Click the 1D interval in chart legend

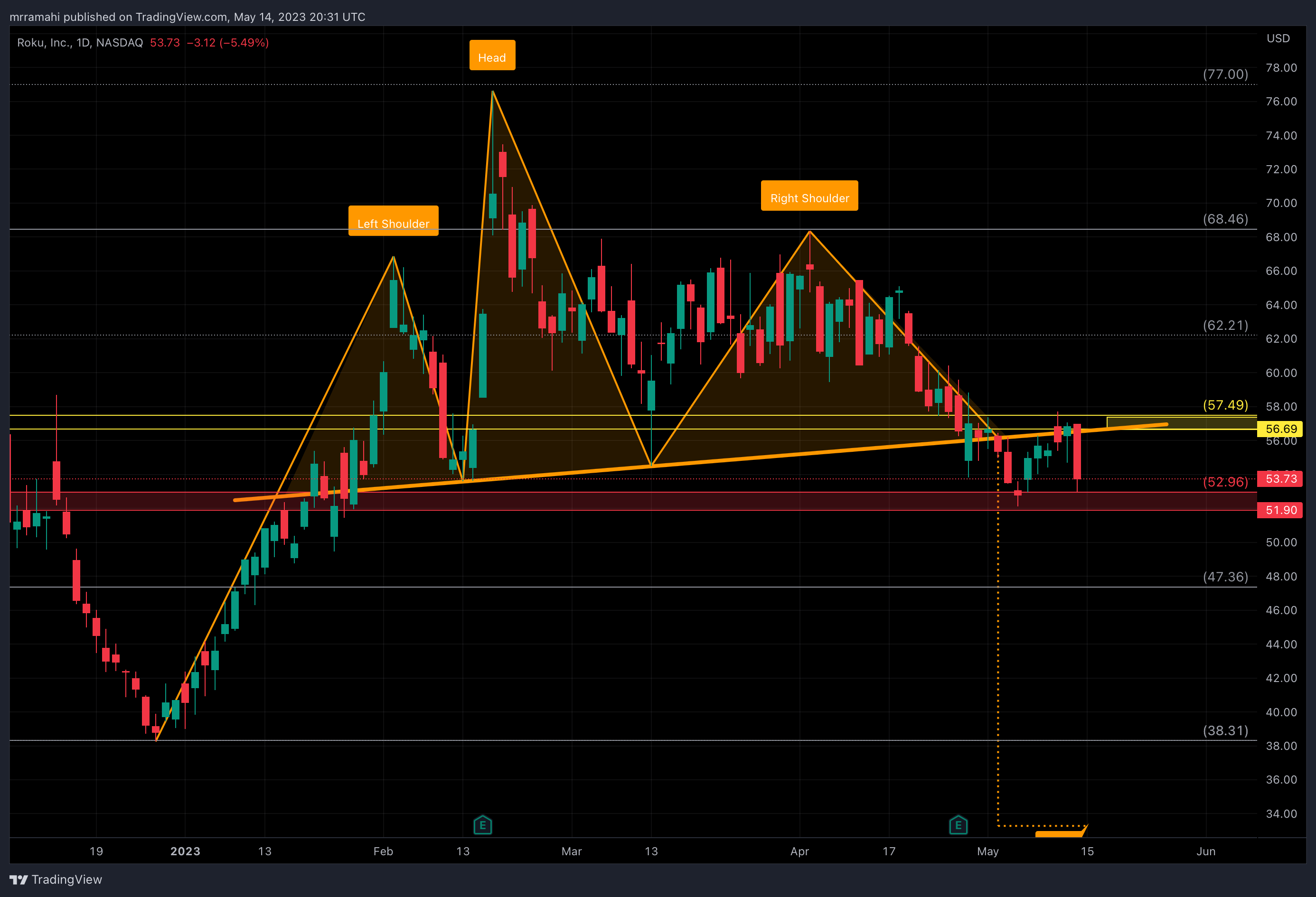[83, 42]
